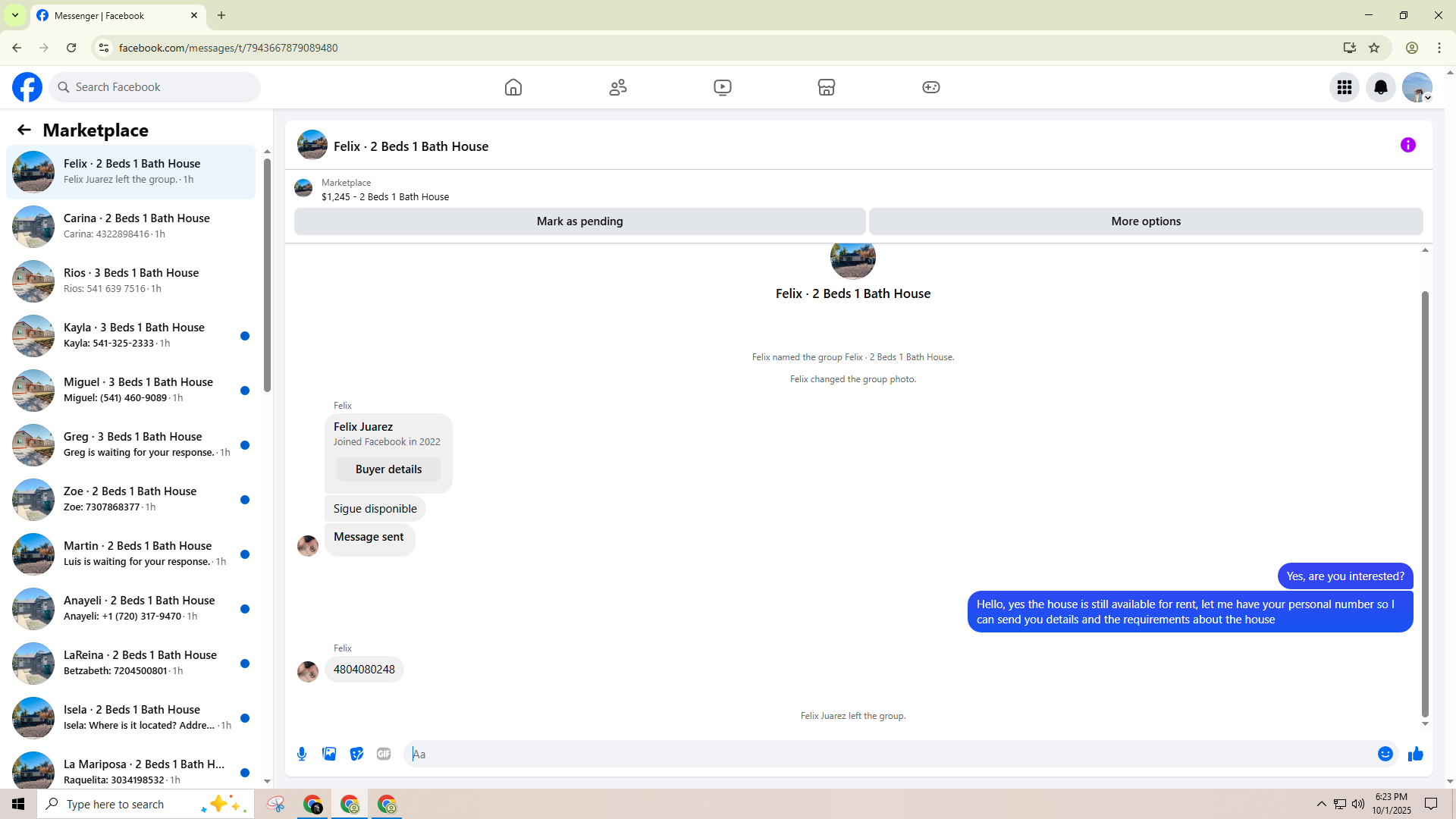The image size is (1456, 819).
Task: Select the Messenger | Facebook tab
Action: 118,16
